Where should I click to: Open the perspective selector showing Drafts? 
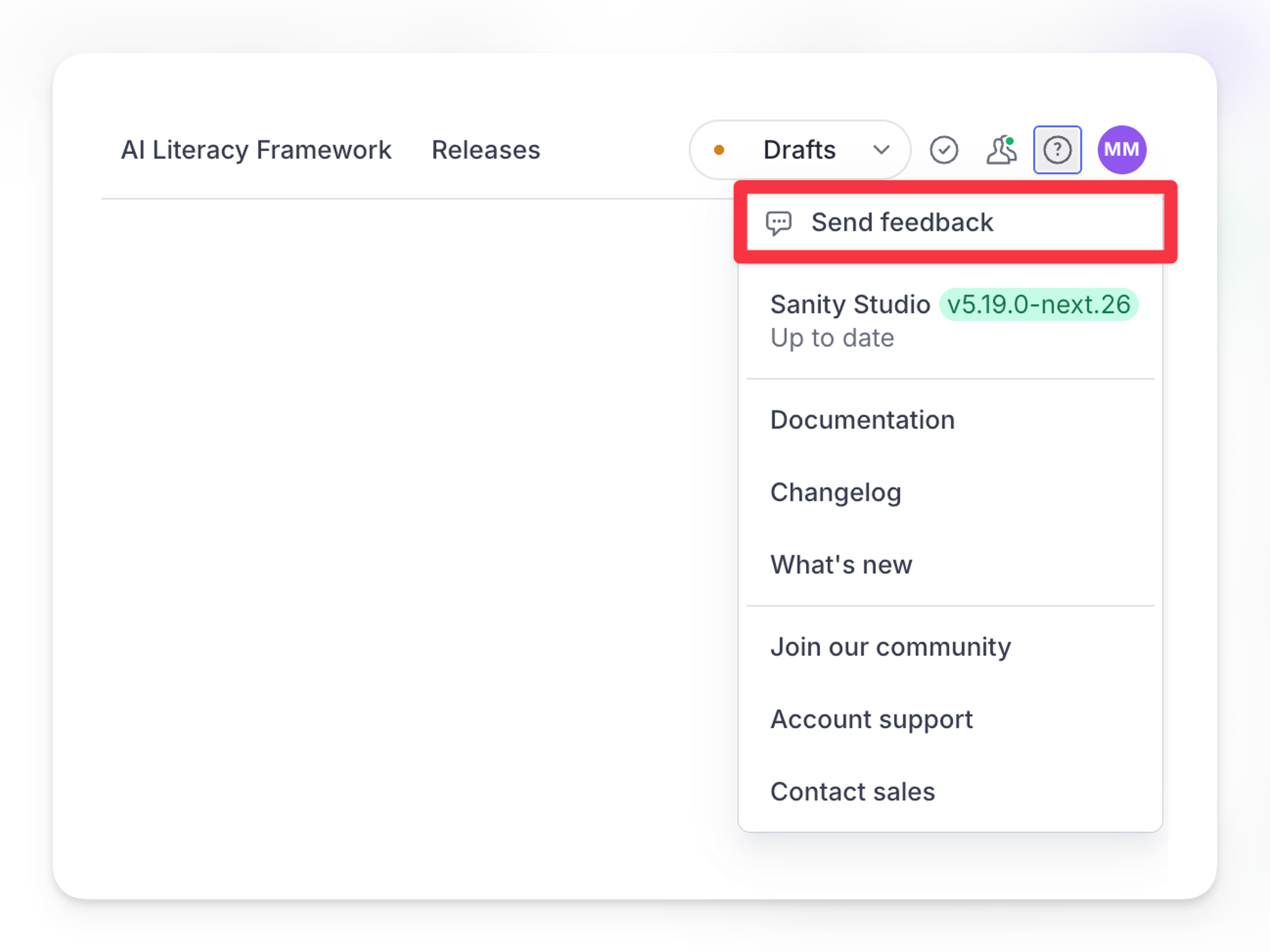(x=799, y=150)
